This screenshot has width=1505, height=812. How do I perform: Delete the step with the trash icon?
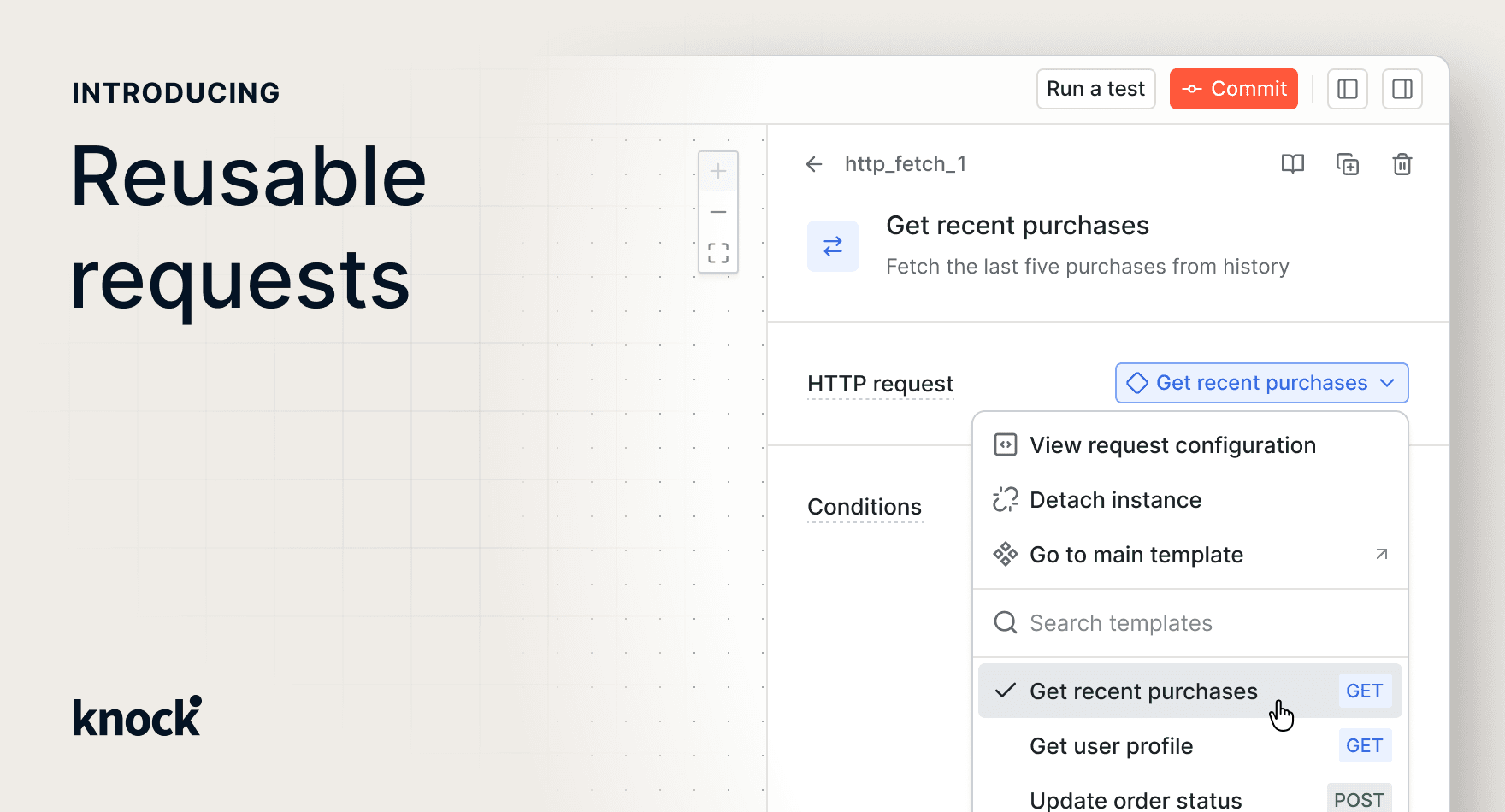coord(1402,164)
